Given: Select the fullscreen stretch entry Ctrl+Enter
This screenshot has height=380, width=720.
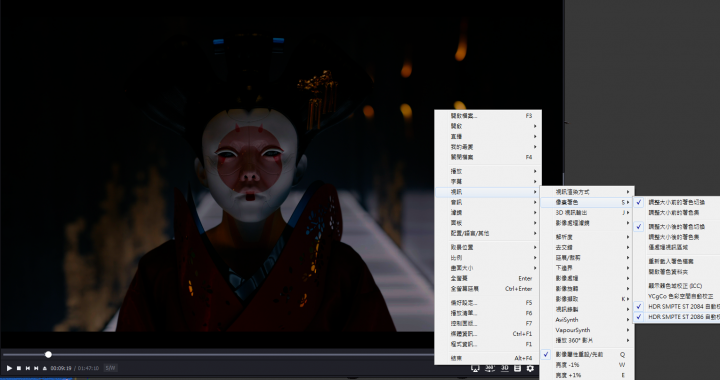Looking at the screenshot, I should click(x=488, y=289).
